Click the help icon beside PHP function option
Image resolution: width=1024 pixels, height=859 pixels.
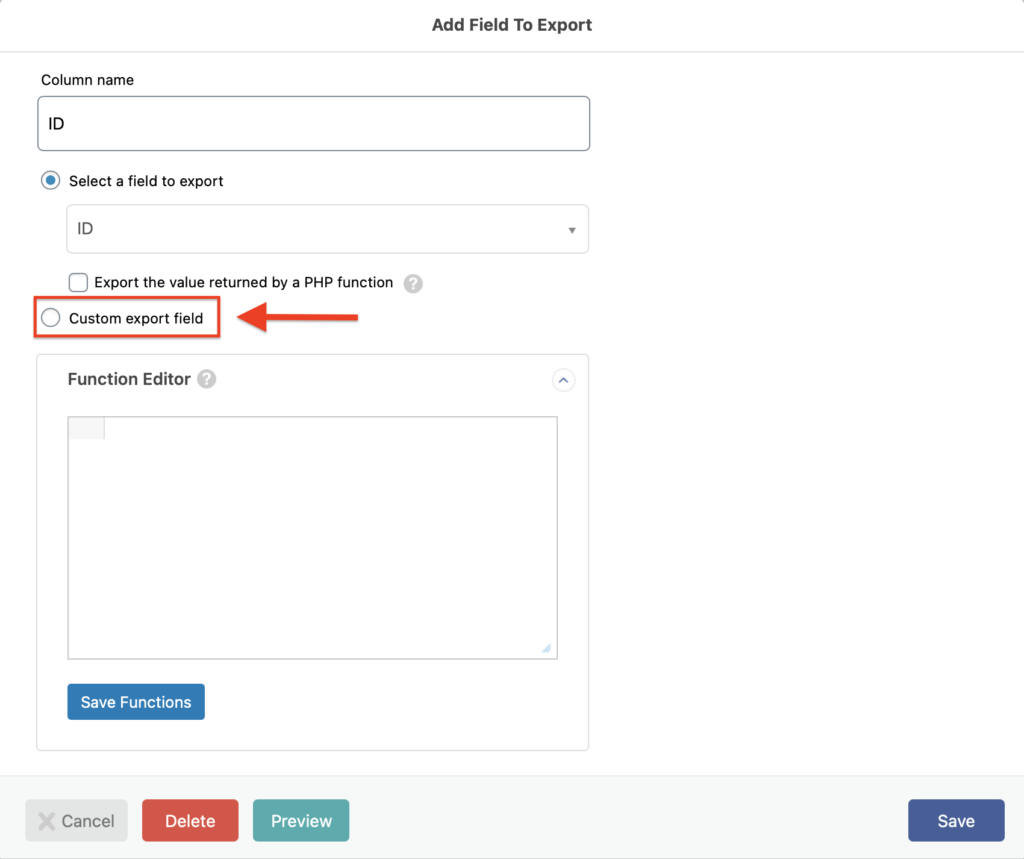coord(413,283)
